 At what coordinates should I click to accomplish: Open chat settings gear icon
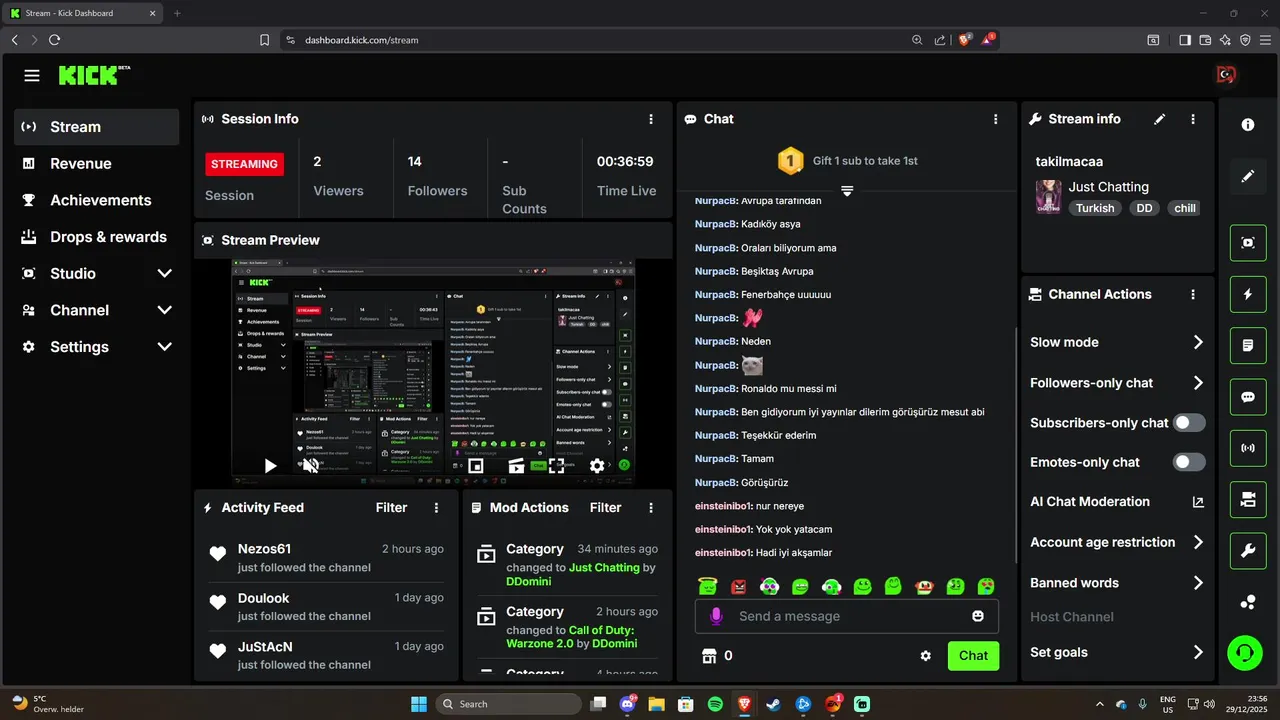point(926,656)
